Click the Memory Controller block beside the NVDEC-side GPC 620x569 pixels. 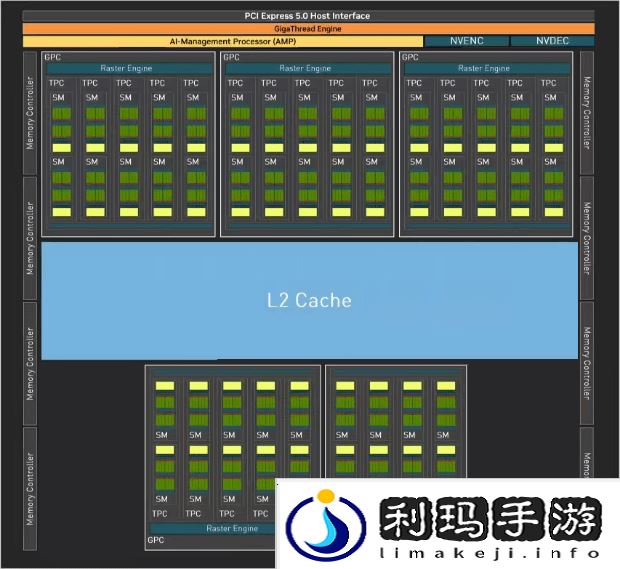pyautogui.click(x=587, y=113)
